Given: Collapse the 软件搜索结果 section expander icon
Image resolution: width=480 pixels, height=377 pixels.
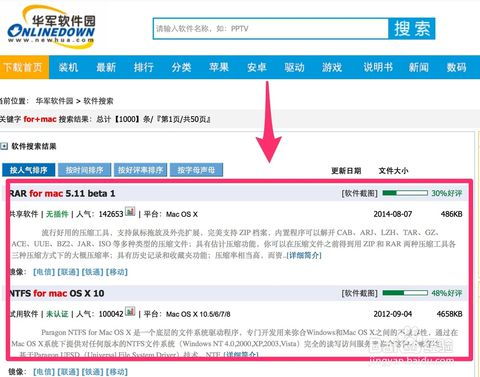Looking at the screenshot, I should pos(4,146).
